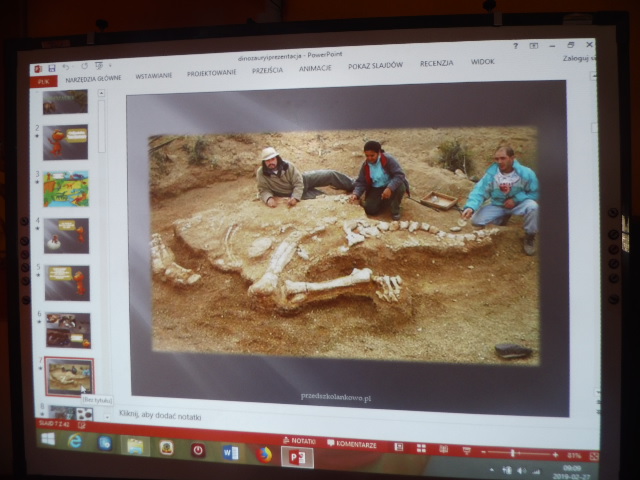Click the Undo arrow icon

pyautogui.click(x=66, y=67)
